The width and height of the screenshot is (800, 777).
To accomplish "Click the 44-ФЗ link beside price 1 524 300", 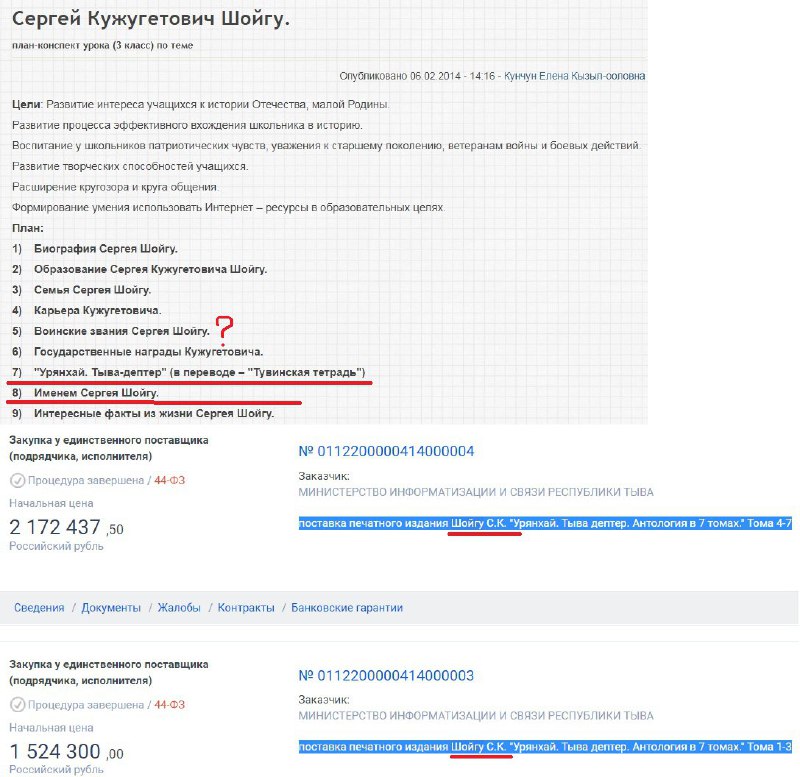I will pyautogui.click(x=169, y=705).
